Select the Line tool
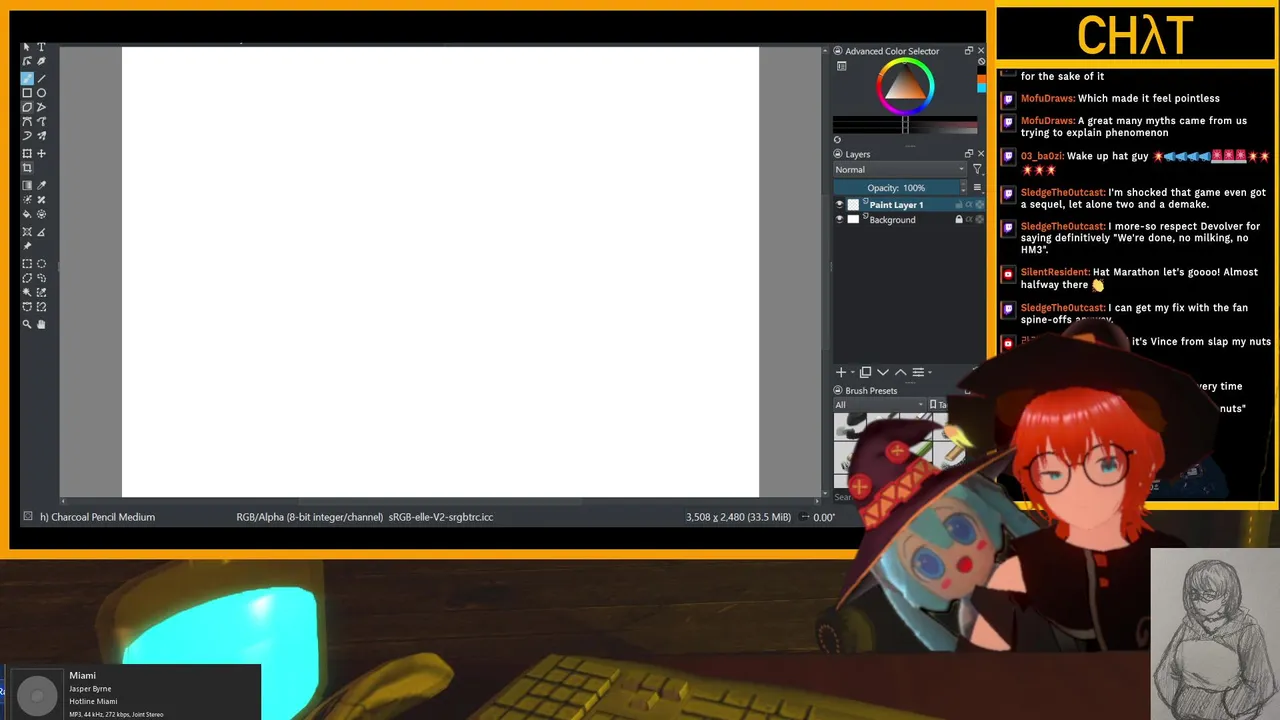The image size is (1280, 720). coord(41,78)
